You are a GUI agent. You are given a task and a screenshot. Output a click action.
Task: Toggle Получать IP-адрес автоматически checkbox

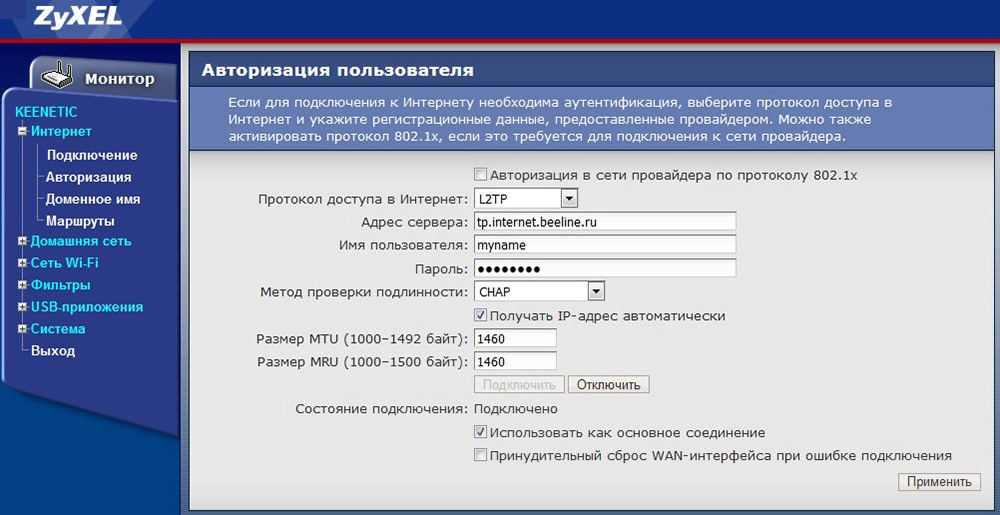(x=480, y=316)
